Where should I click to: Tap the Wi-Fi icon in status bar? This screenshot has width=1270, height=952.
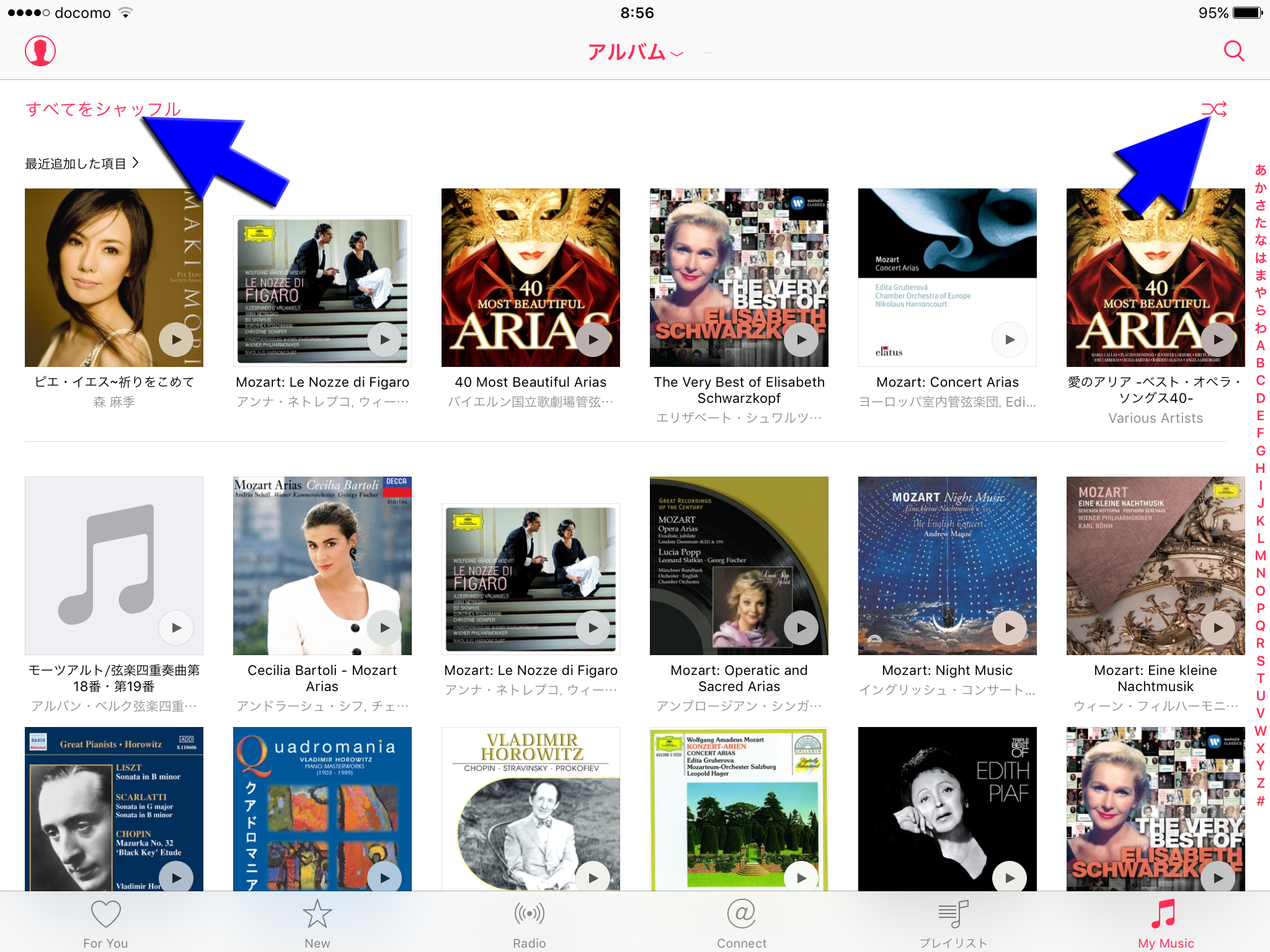[126, 12]
